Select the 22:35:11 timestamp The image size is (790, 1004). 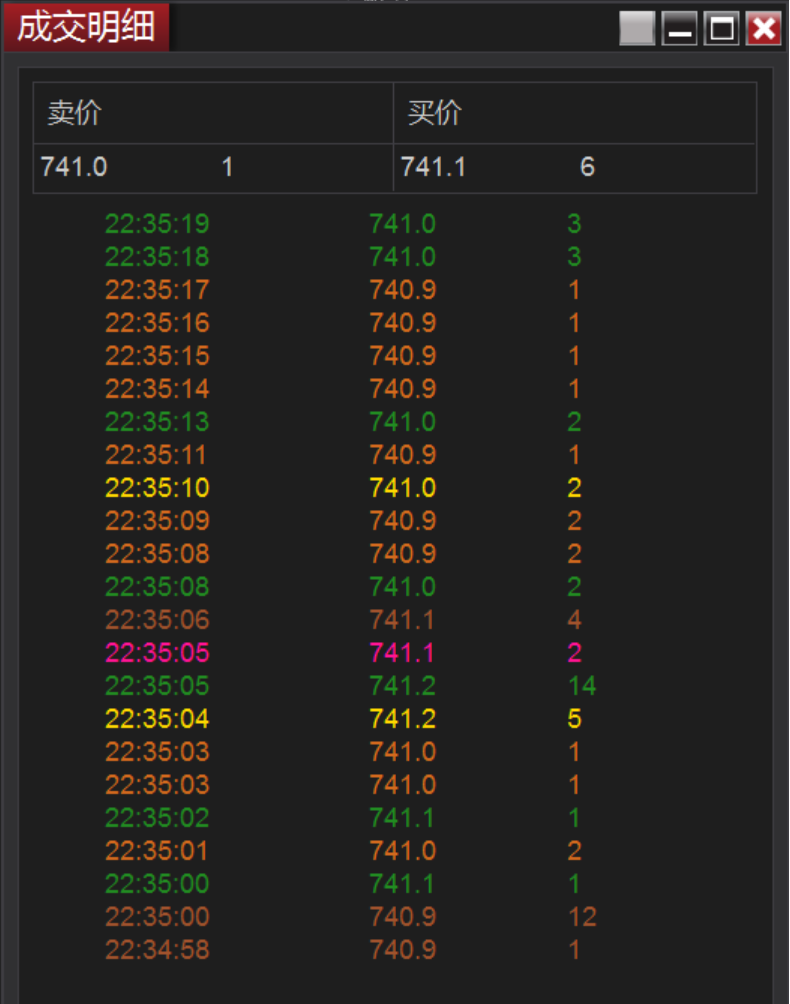pos(157,455)
